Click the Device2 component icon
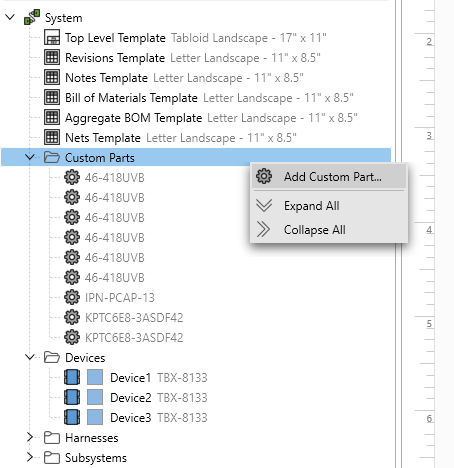This screenshot has height=468, width=454. click(72, 398)
